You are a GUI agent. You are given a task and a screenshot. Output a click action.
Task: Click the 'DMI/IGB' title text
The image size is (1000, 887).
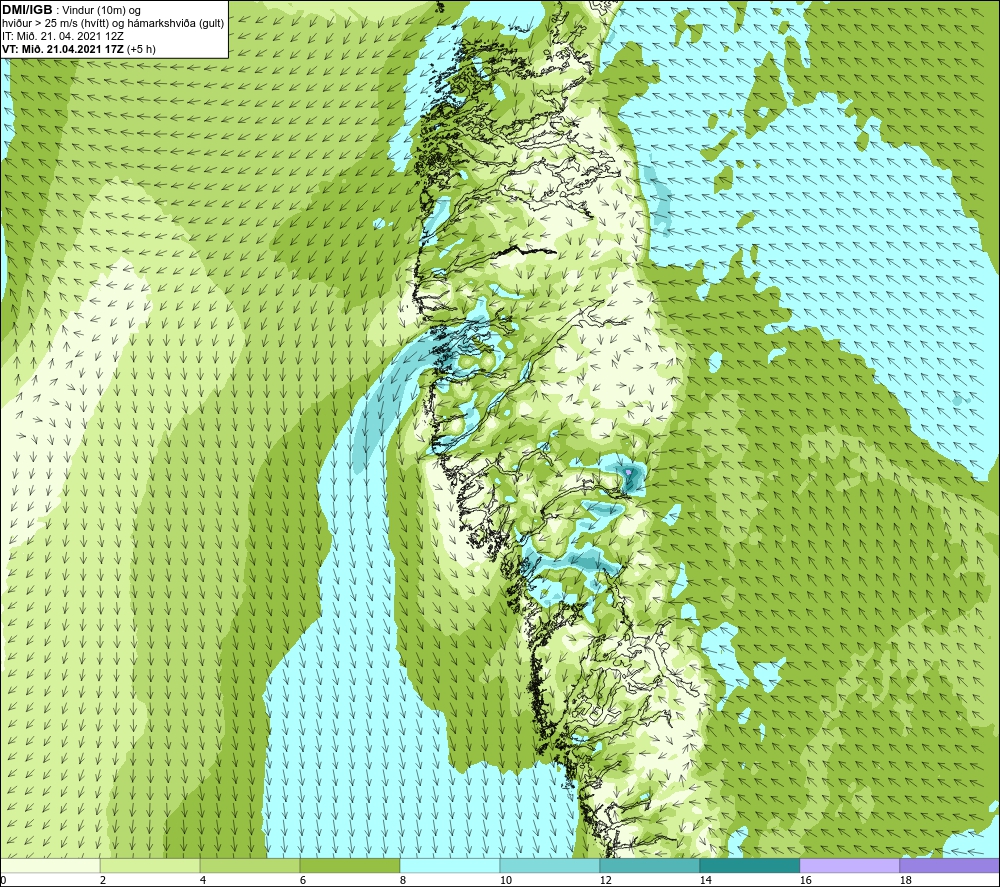tap(27, 10)
